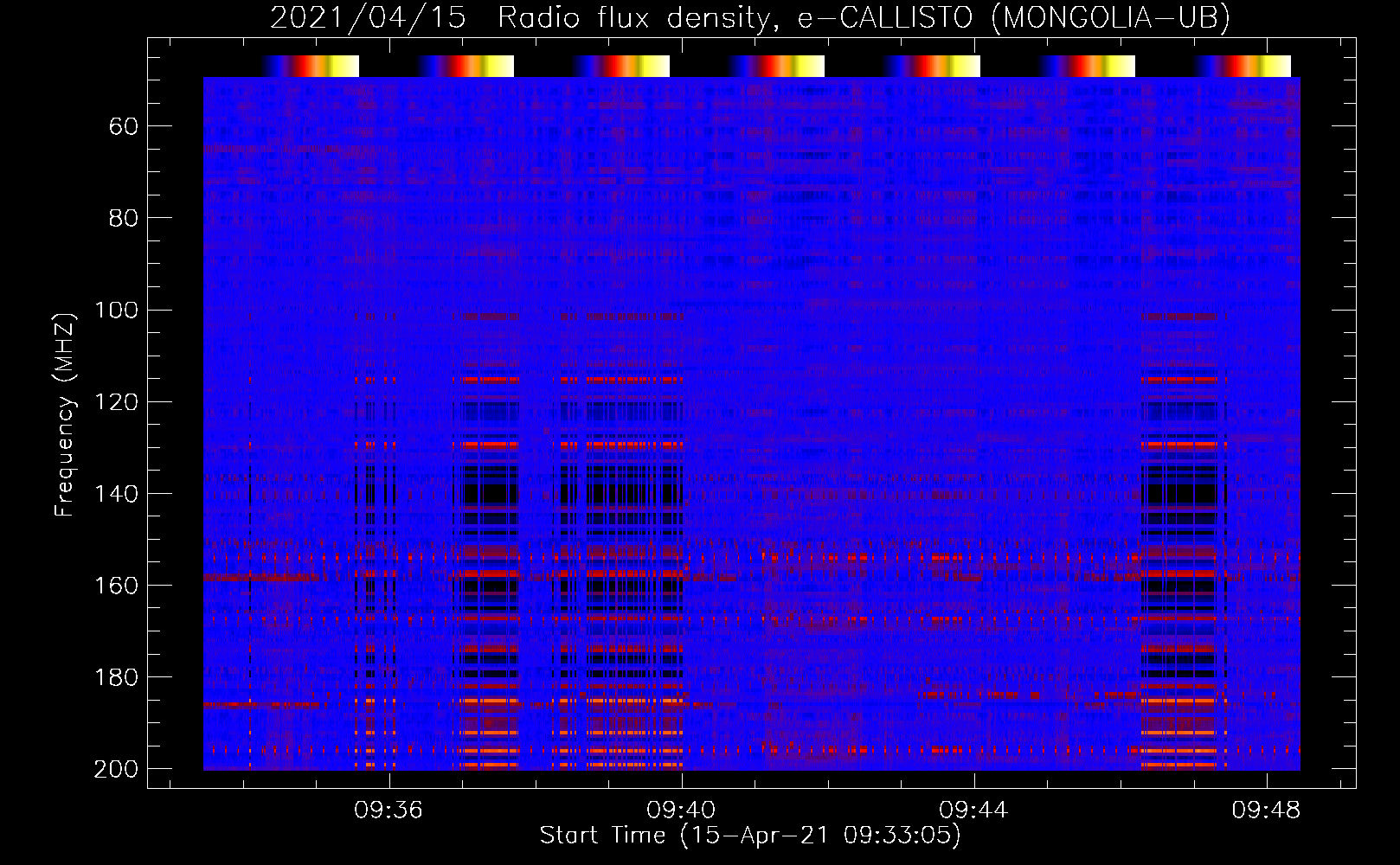Click the 160 MHz frequency tick label

pyautogui.click(x=116, y=585)
